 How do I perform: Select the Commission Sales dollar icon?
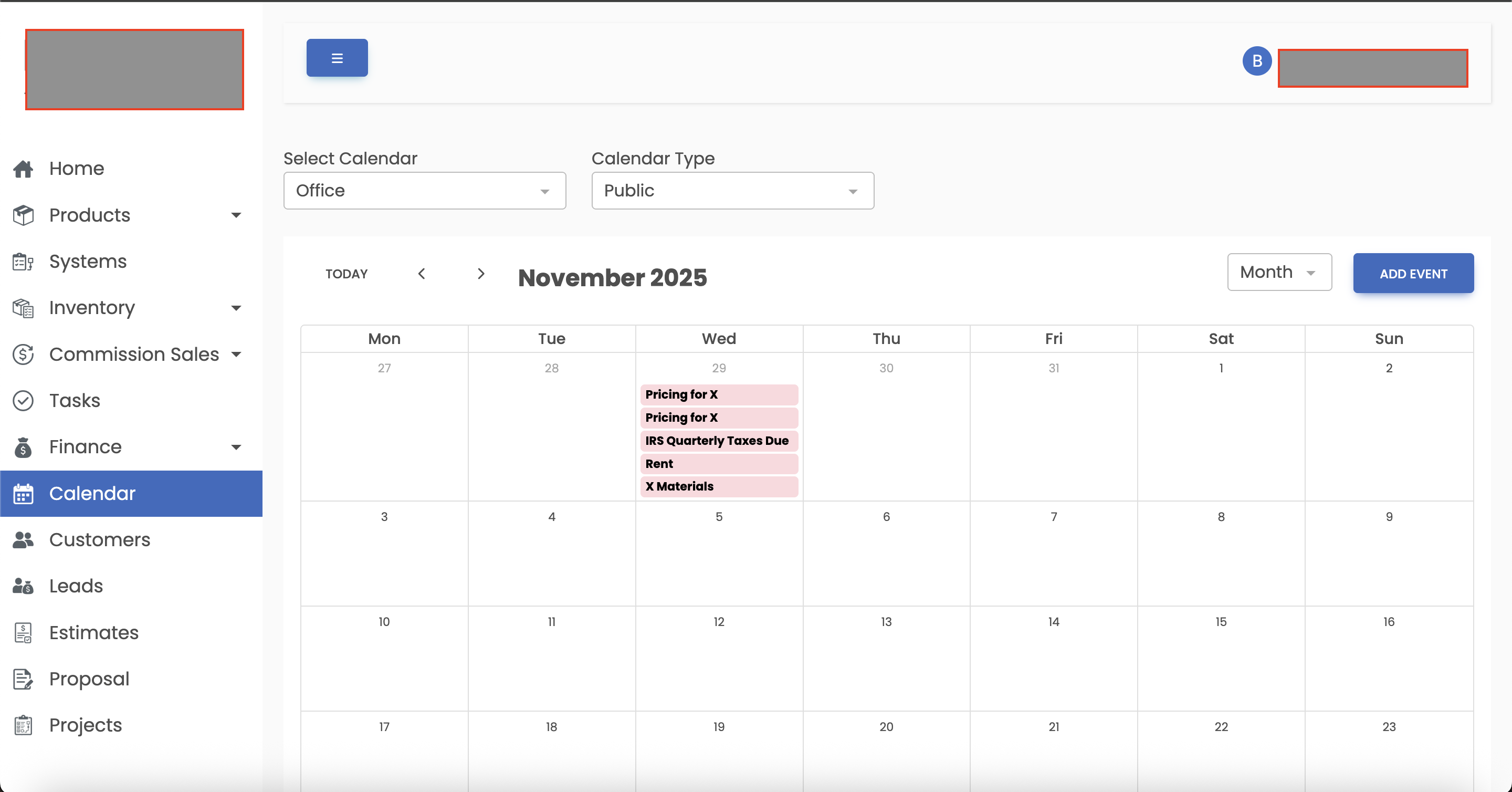point(23,354)
